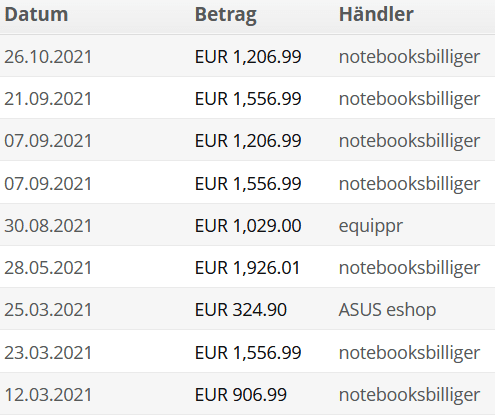Select the 26.10.2021 date entry
The image size is (495, 418).
pos(48,57)
